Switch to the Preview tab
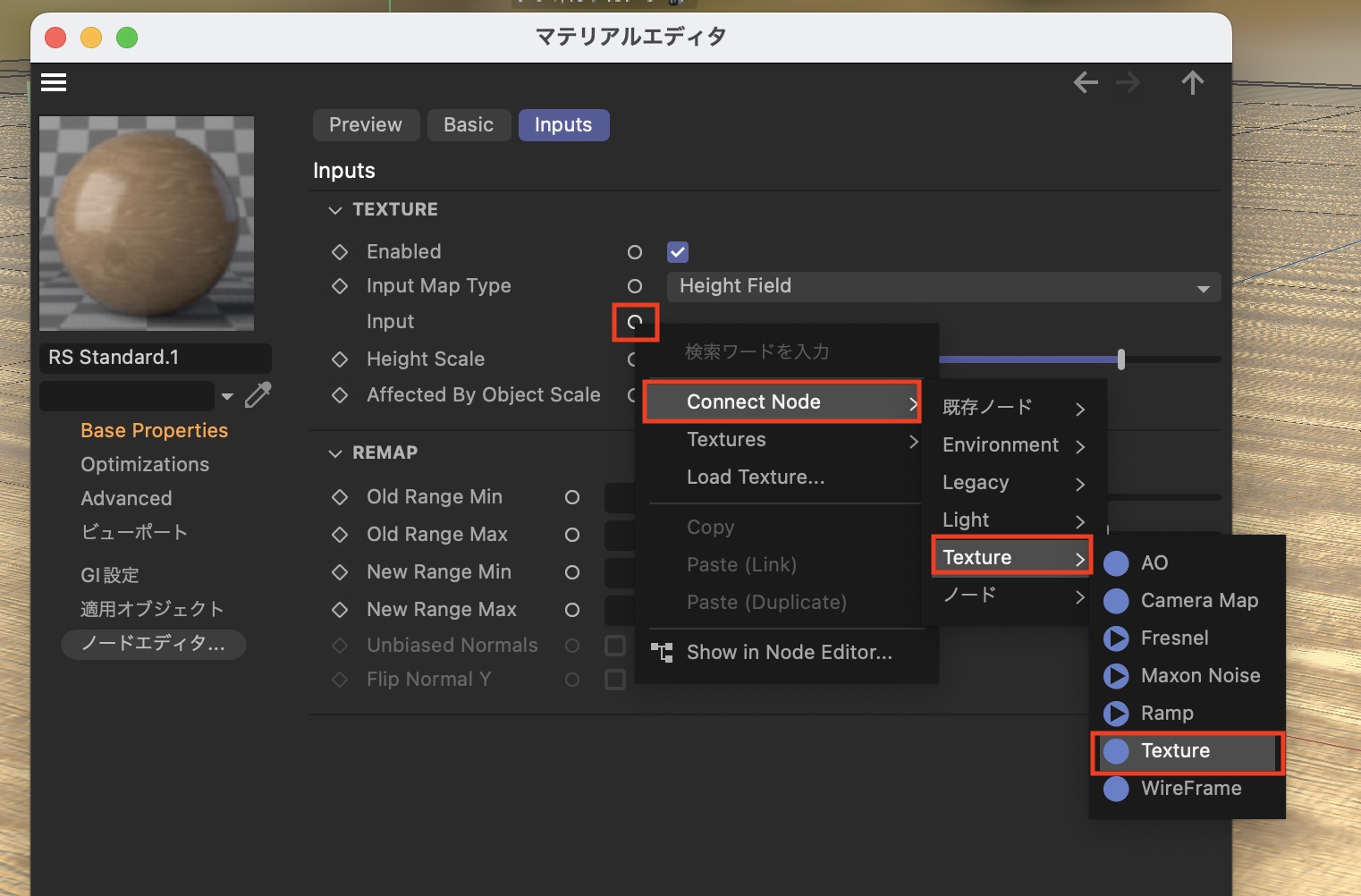Screen dimensions: 1361x896 pos(365,125)
